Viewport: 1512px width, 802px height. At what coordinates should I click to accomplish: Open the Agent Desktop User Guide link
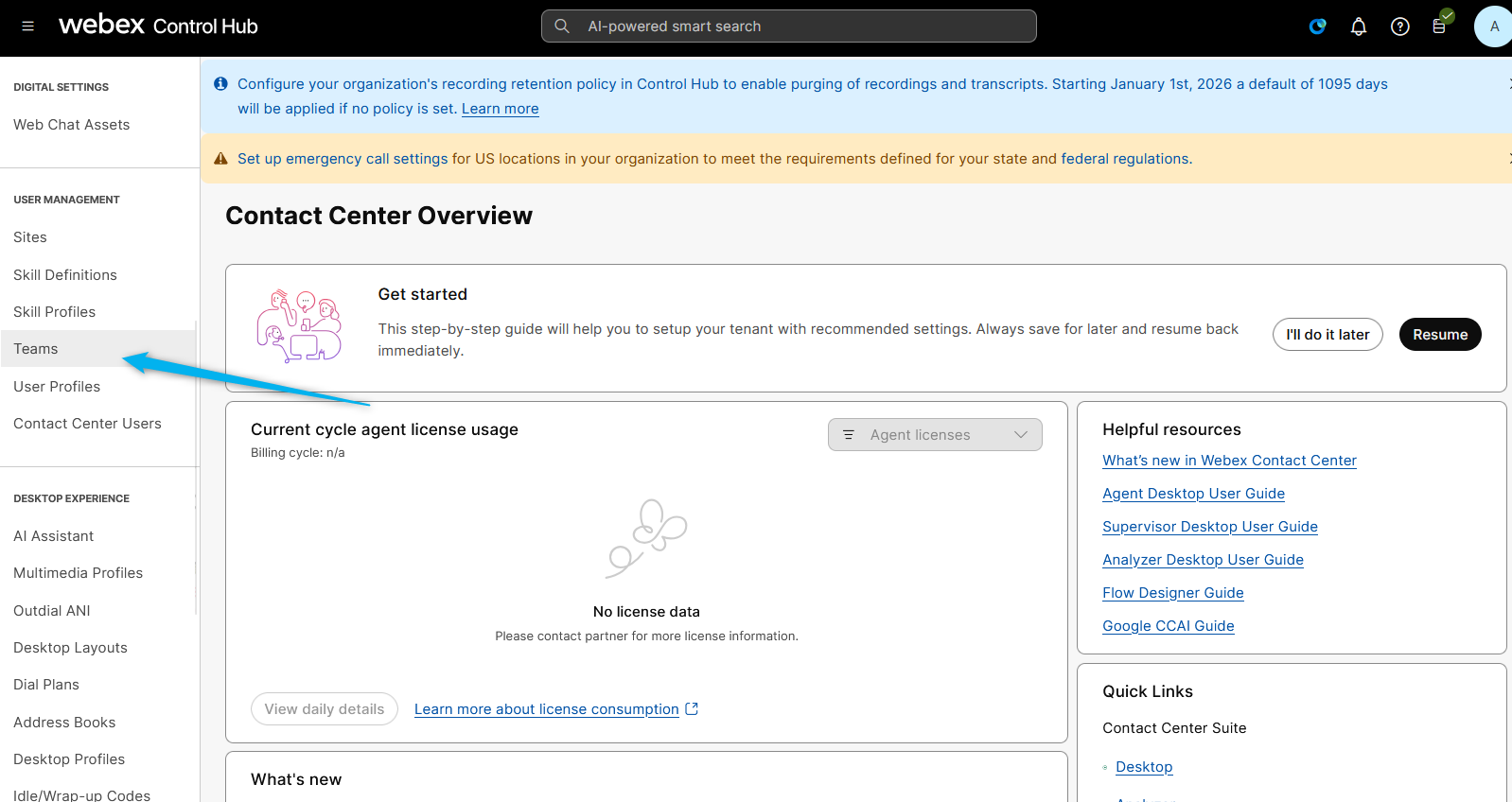[1193, 494]
